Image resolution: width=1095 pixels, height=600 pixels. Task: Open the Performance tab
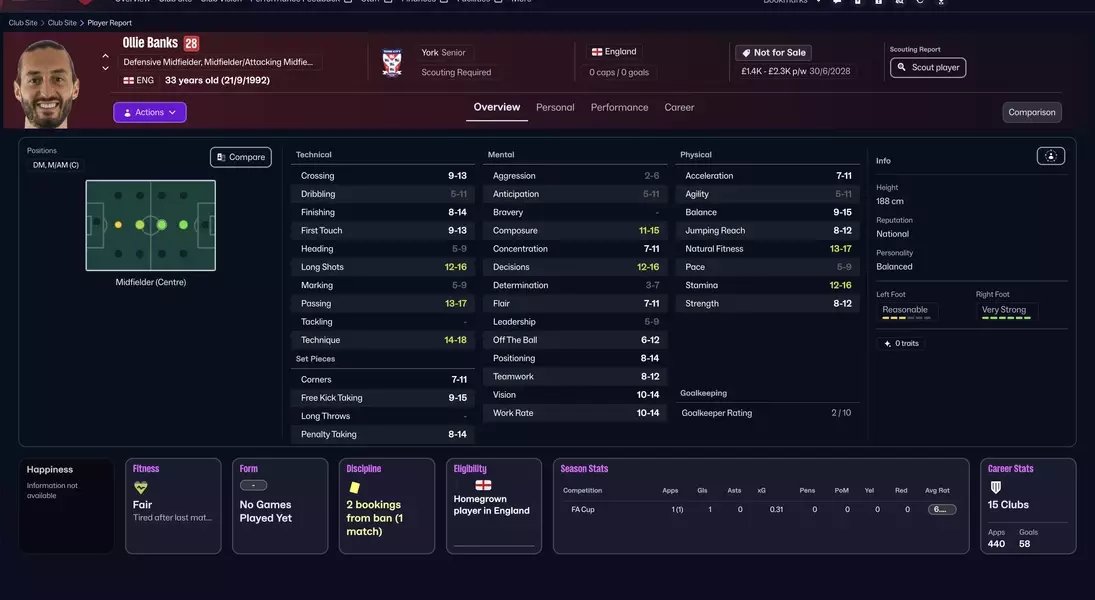(619, 107)
